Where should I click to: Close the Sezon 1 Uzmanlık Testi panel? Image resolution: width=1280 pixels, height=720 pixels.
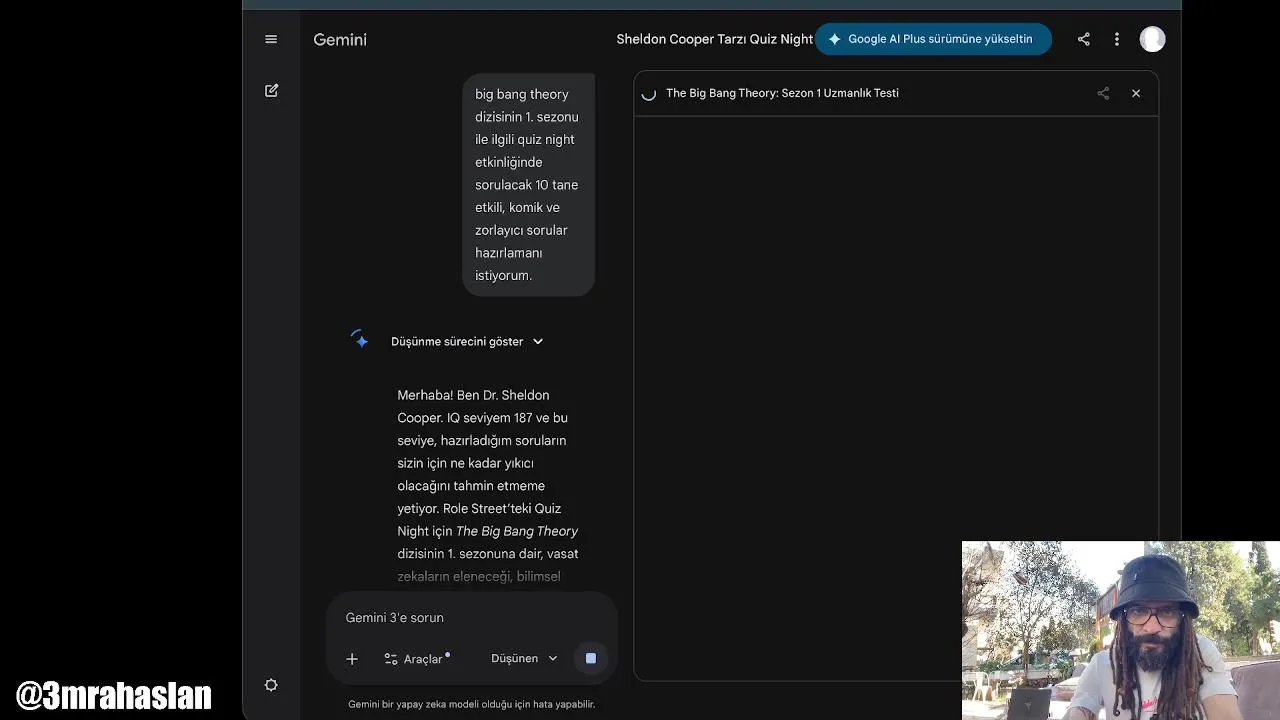pyautogui.click(x=1136, y=93)
